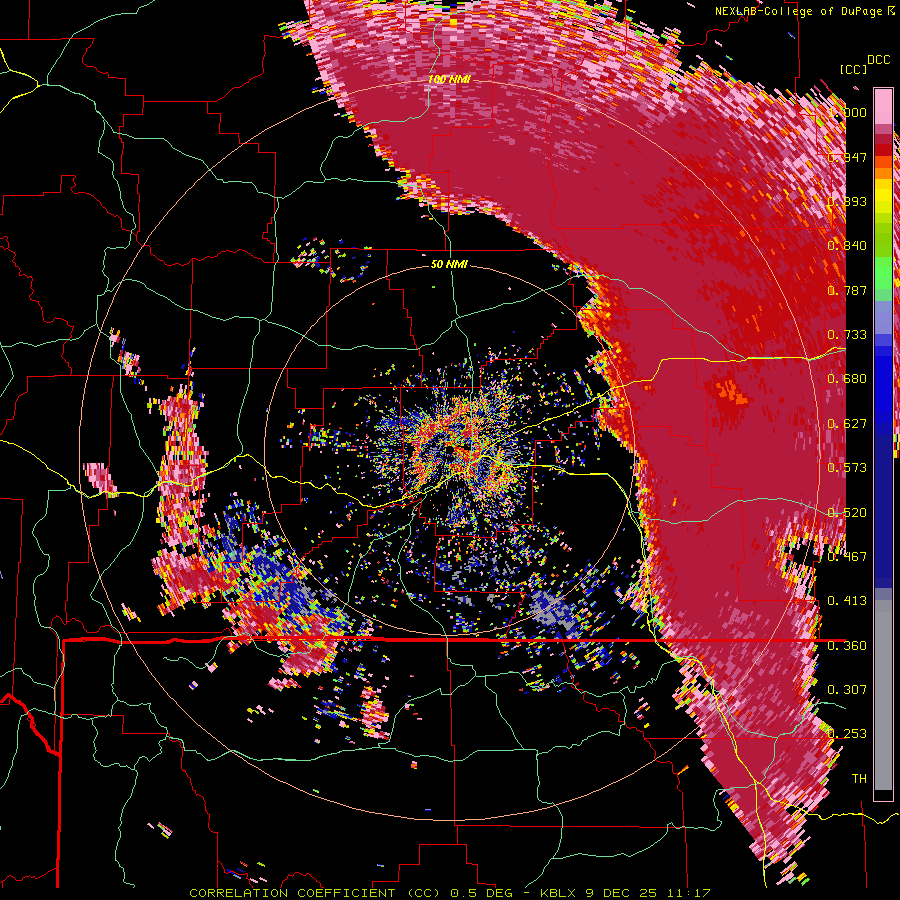Click the DCC legend title

(x=878, y=60)
